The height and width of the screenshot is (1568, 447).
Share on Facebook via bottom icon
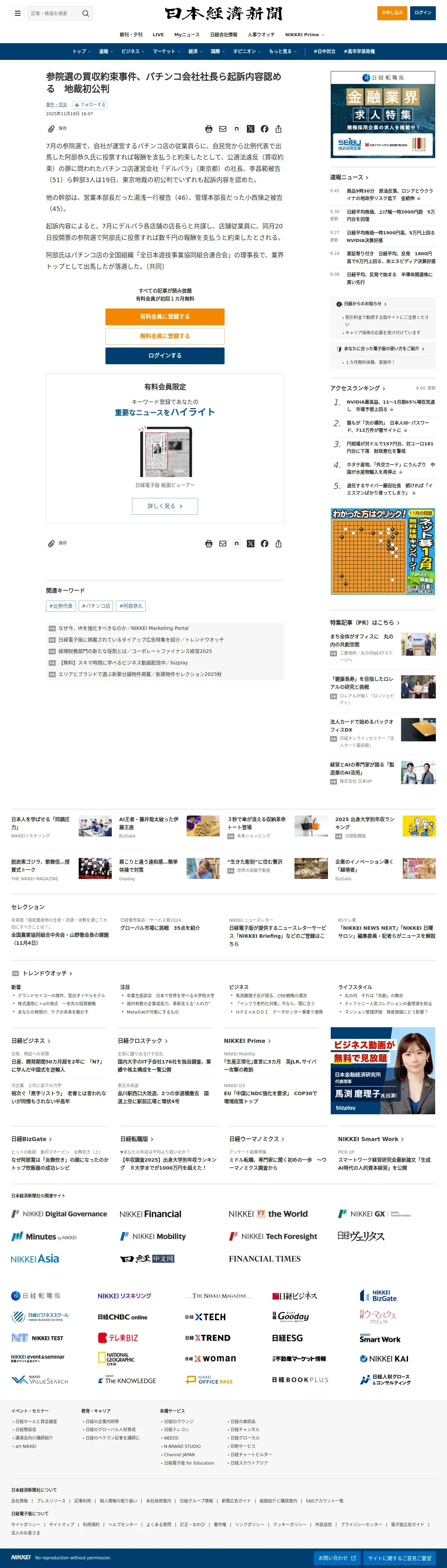click(265, 544)
